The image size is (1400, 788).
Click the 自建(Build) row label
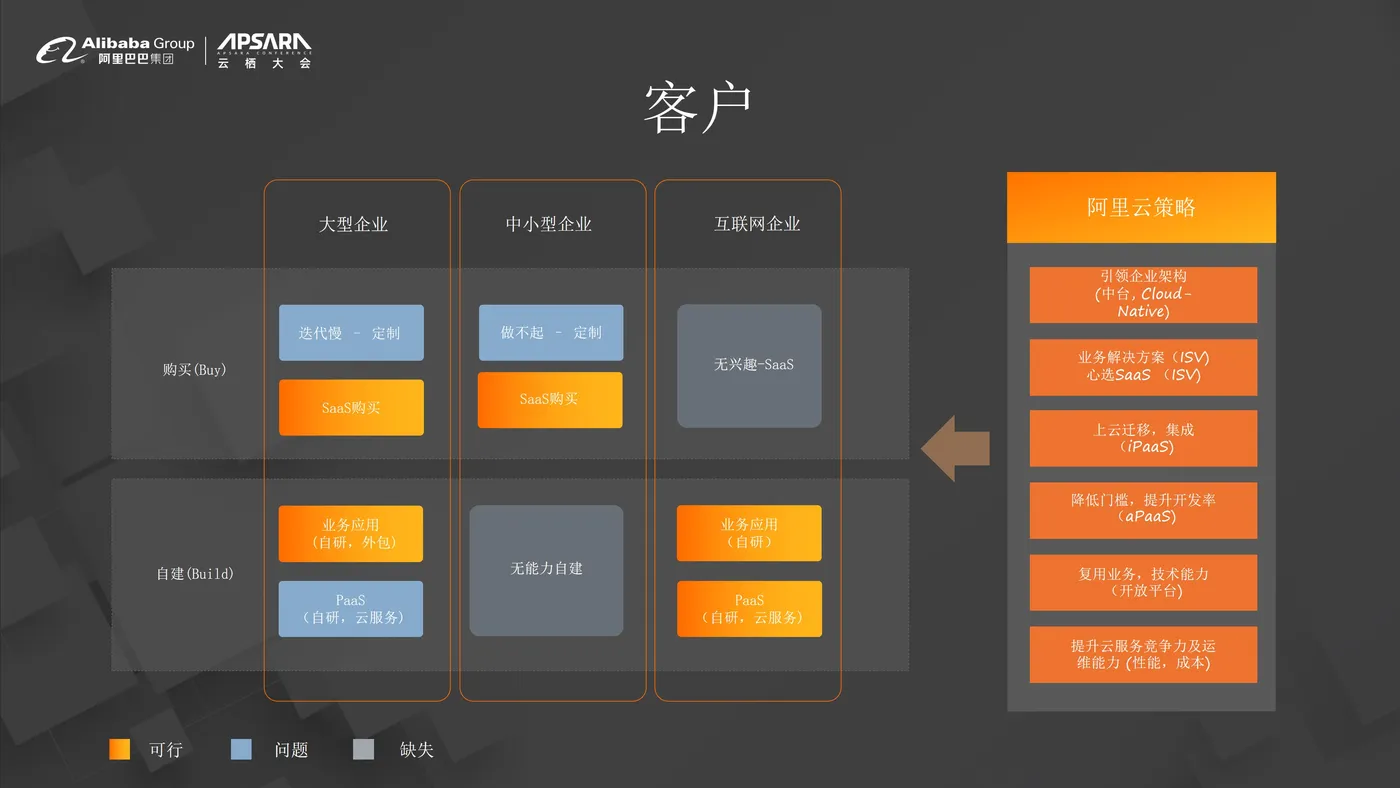pos(195,574)
